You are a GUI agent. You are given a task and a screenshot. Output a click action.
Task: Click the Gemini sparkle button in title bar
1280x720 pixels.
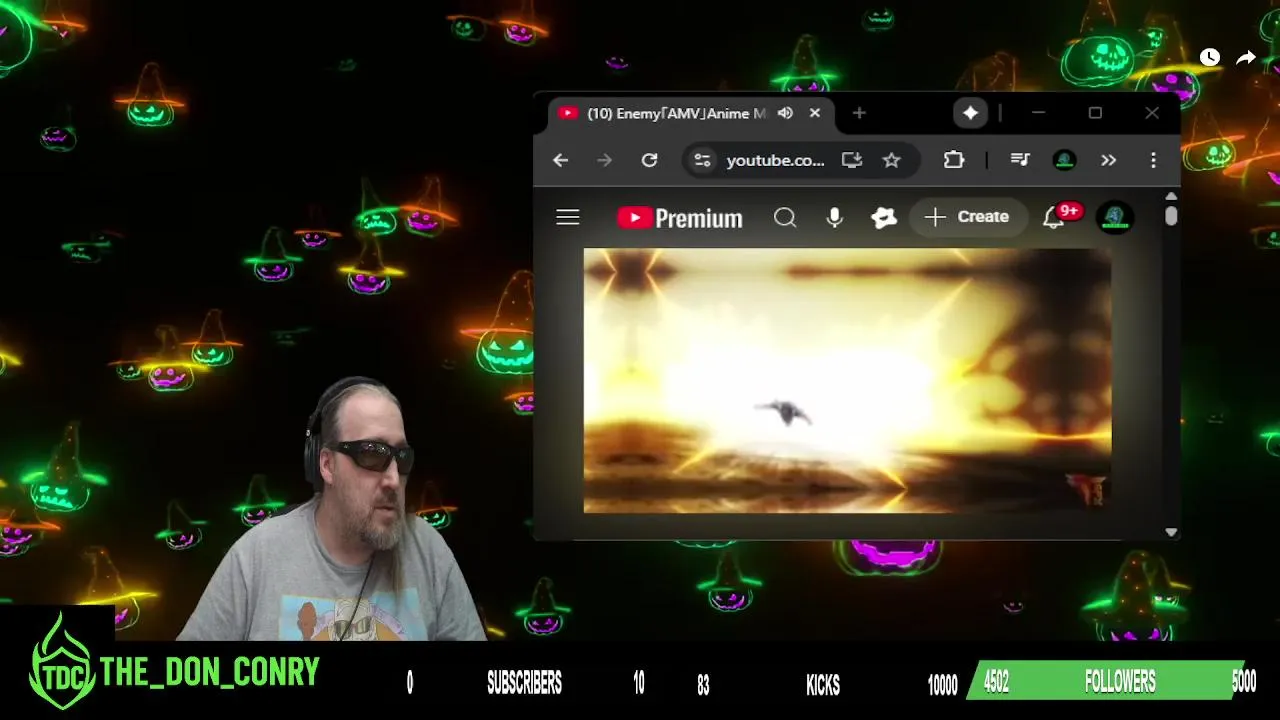(x=970, y=113)
